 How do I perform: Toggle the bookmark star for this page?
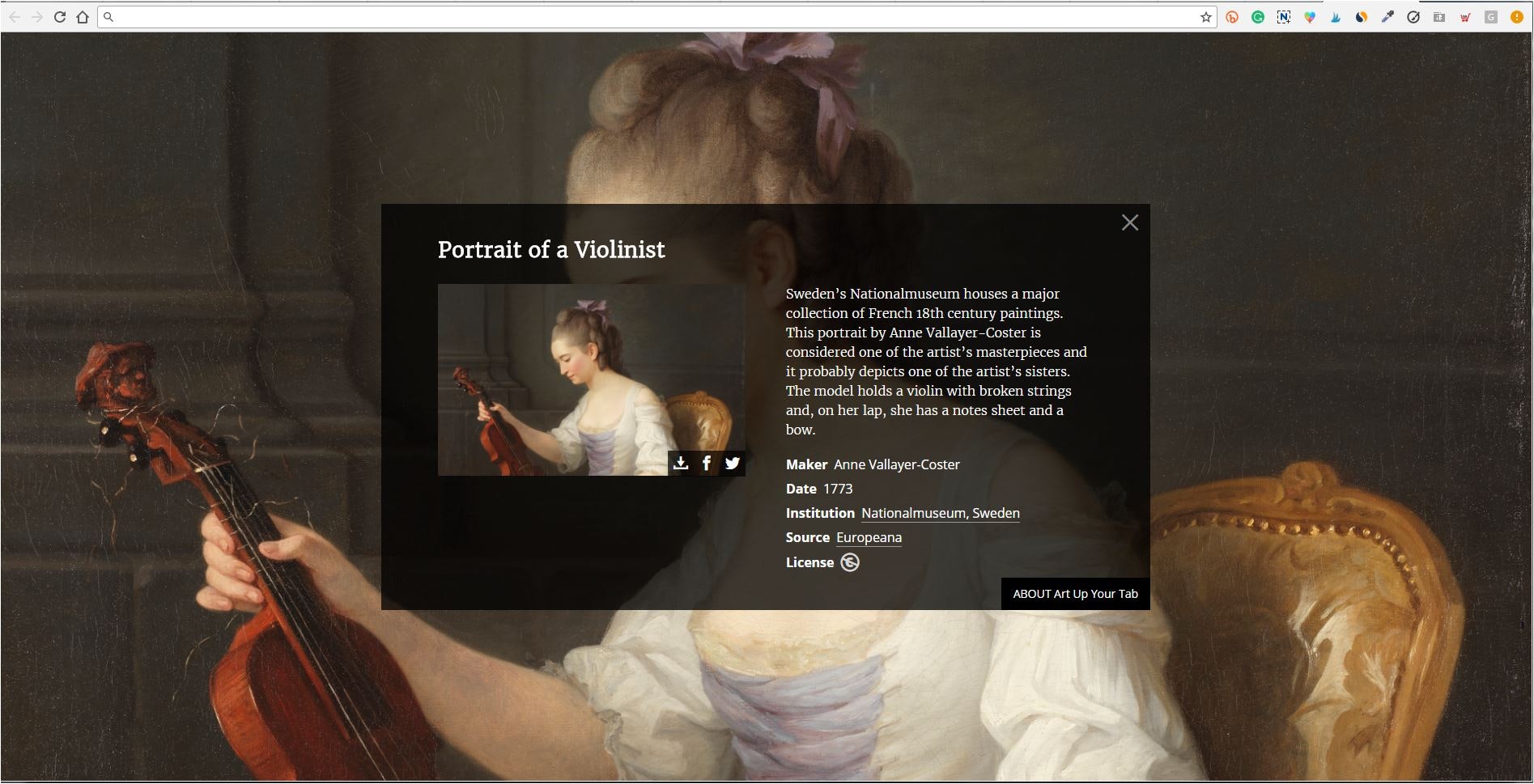[x=1205, y=16]
